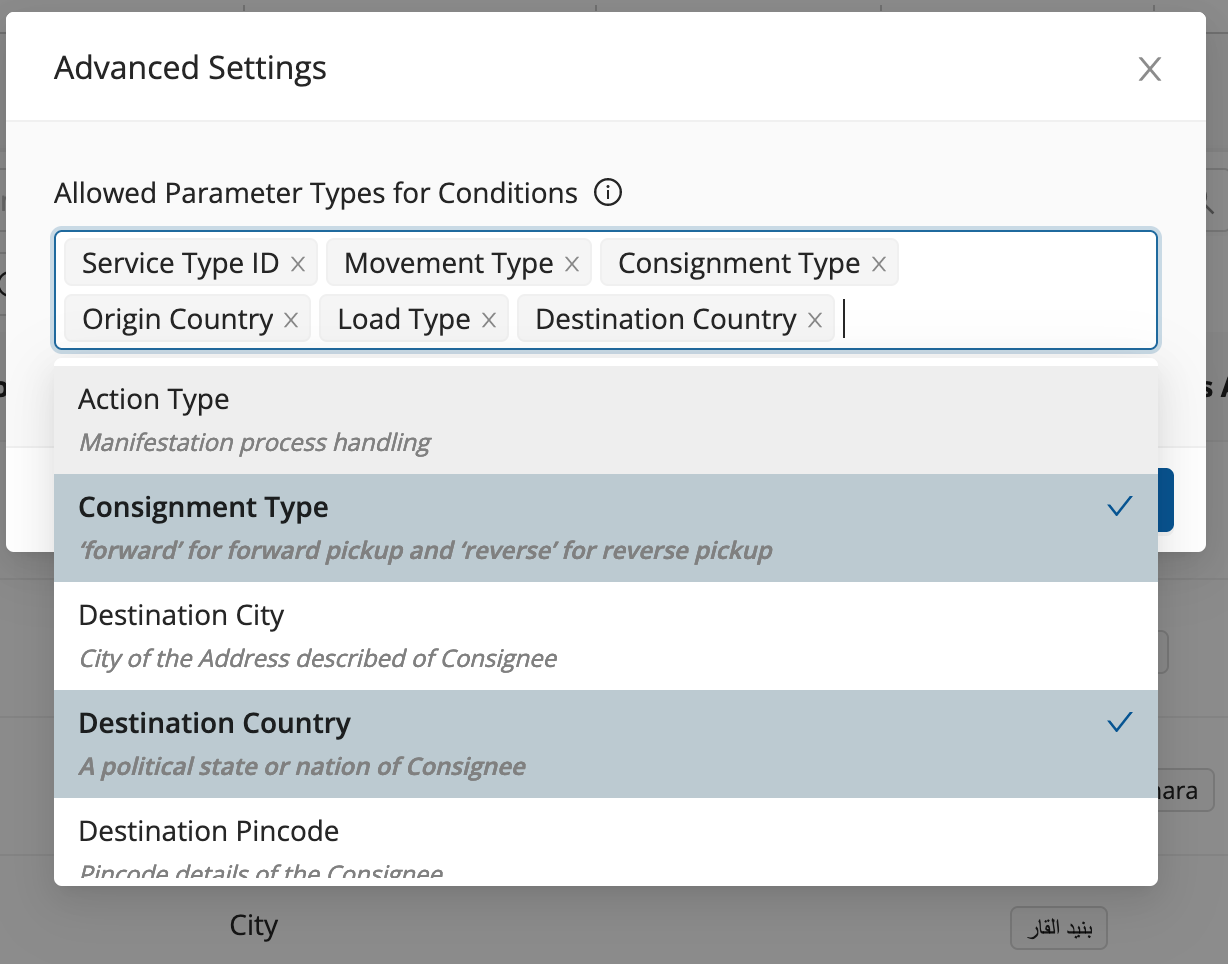Remove the Service Type ID tag
This screenshot has height=964, width=1228.
(298, 264)
